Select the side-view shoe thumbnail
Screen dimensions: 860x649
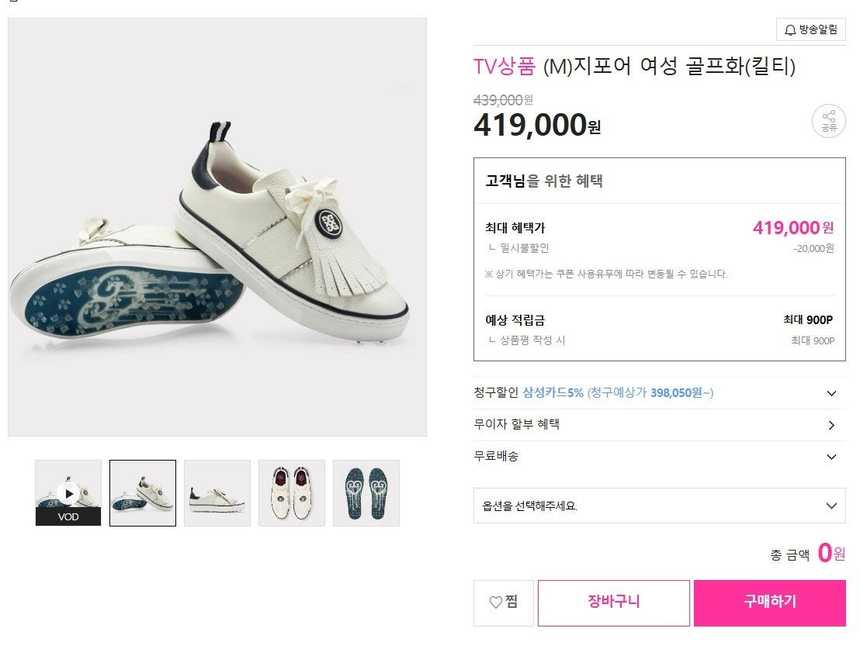(x=217, y=493)
